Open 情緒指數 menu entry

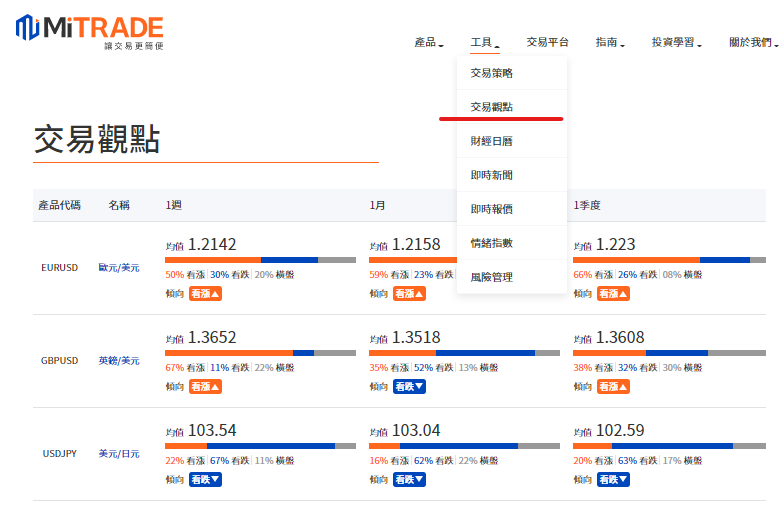[492, 243]
